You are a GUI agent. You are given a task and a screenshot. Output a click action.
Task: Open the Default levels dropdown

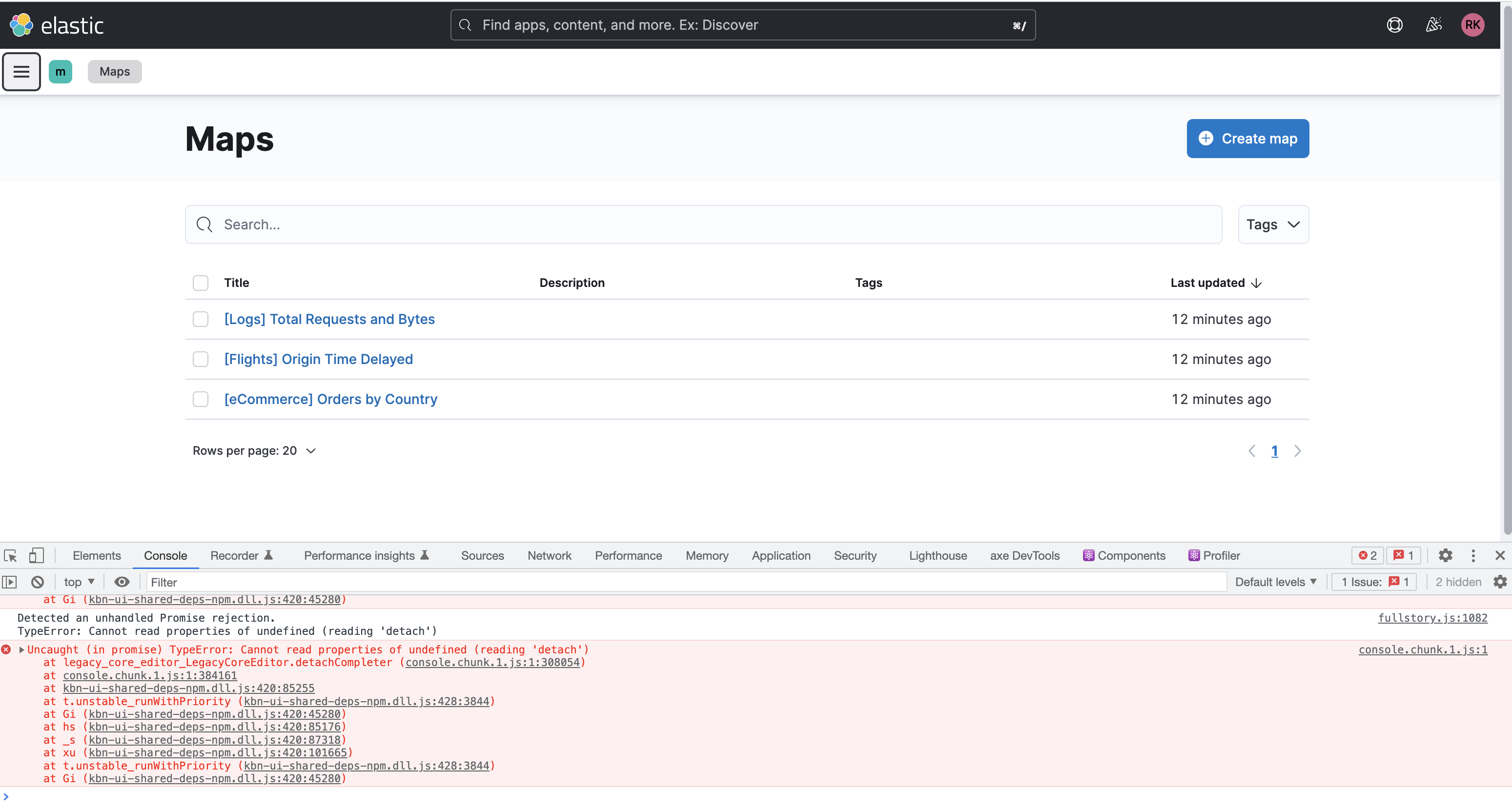click(x=1275, y=582)
